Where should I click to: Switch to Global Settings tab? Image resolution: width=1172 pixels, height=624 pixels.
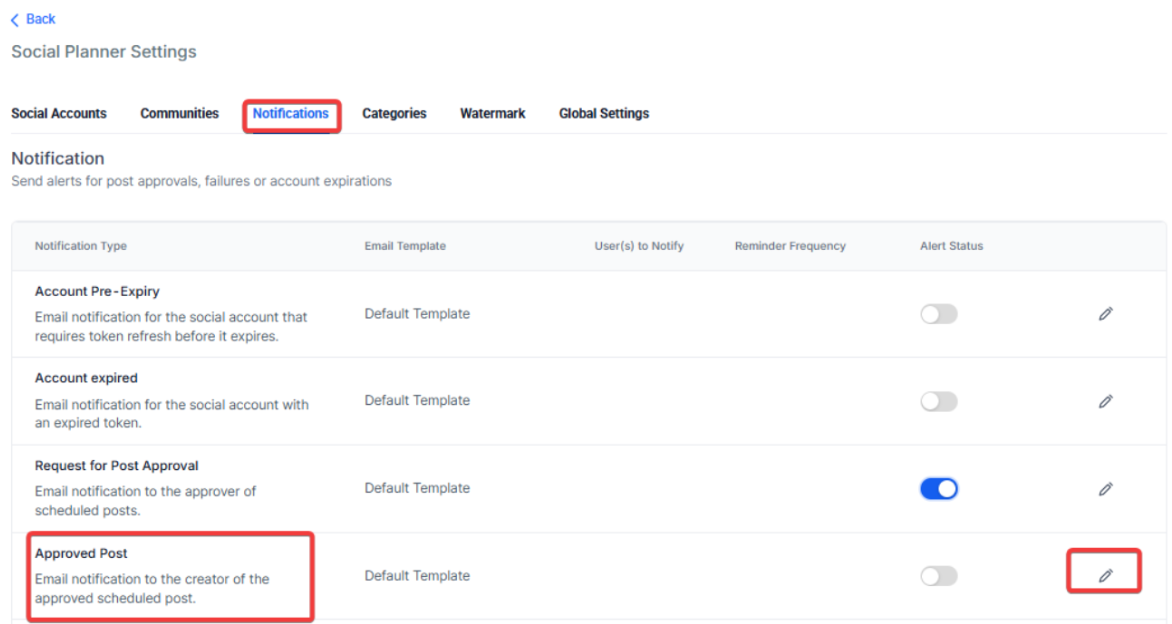(x=603, y=114)
